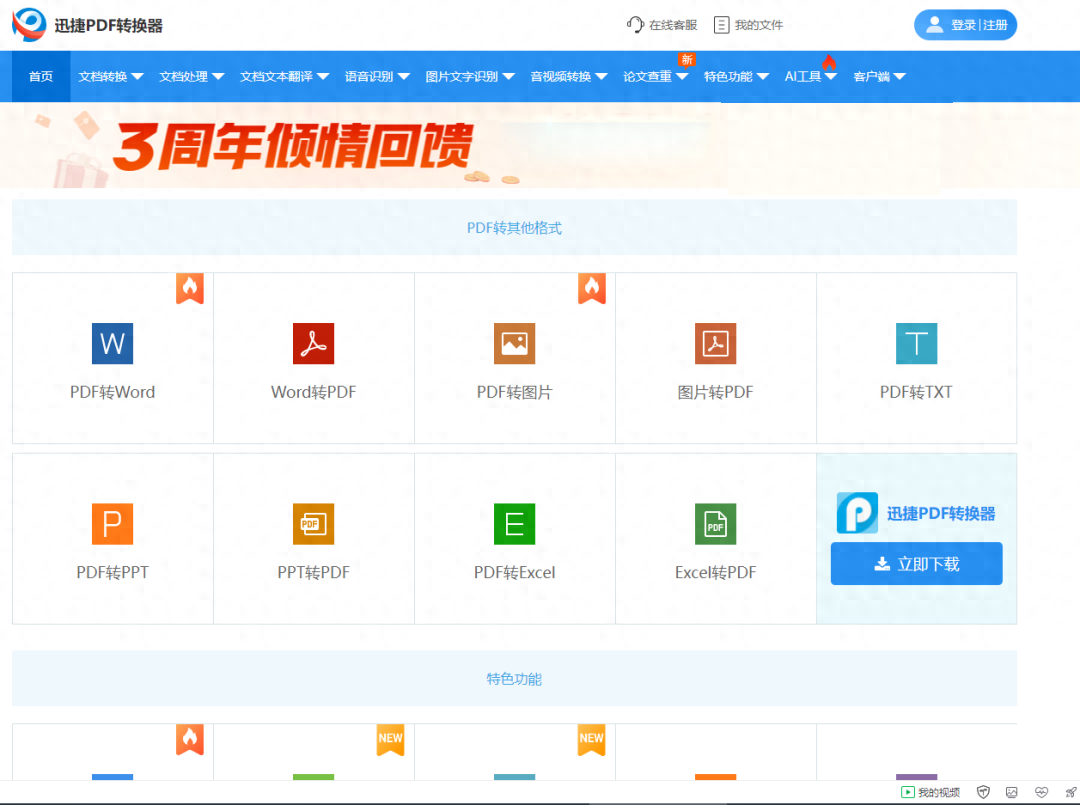Click the 我的文件 document icon
Image resolution: width=1080 pixels, height=805 pixels.
[722, 24]
